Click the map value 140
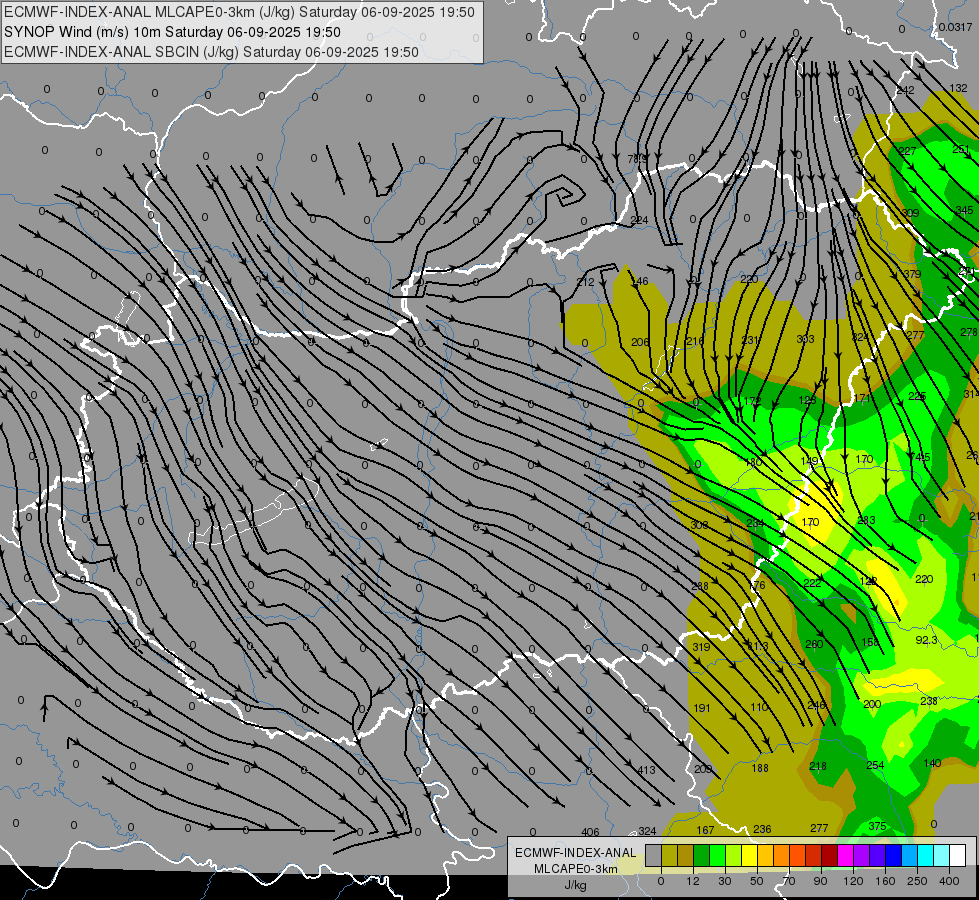This screenshot has height=900, width=979. tap(932, 763)
